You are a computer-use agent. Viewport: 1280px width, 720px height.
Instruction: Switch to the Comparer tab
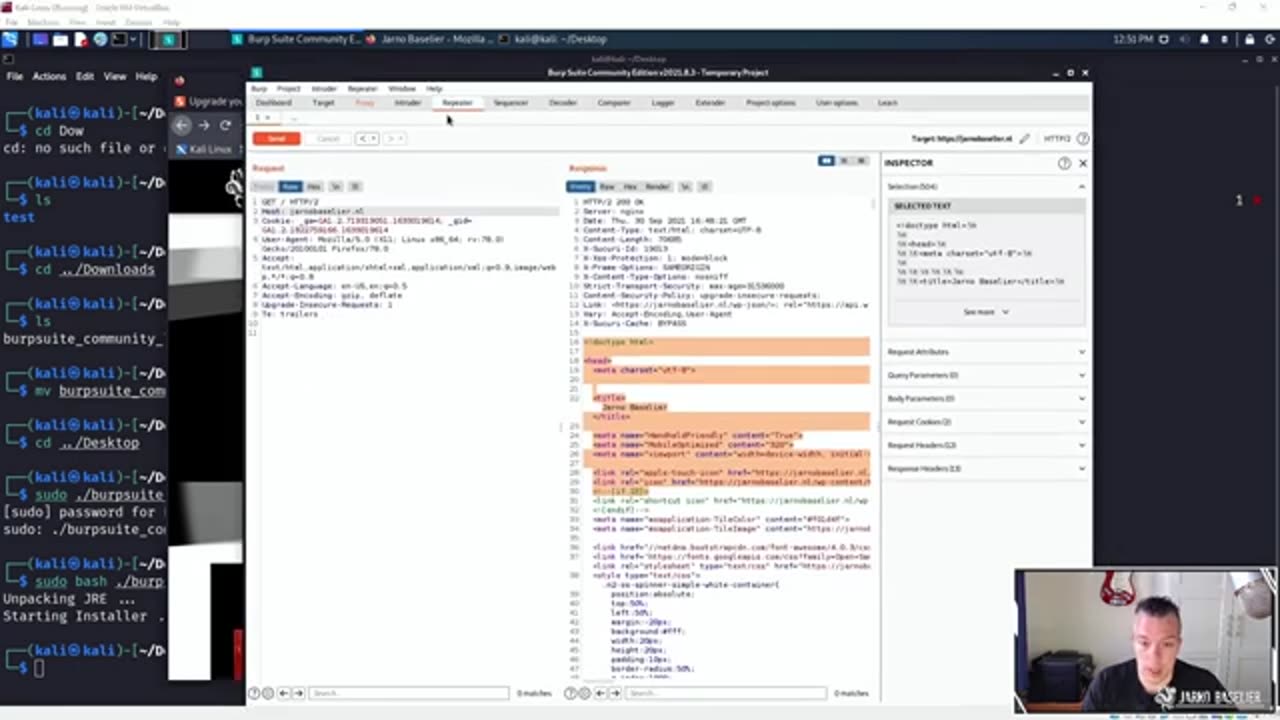pos(614,103)
